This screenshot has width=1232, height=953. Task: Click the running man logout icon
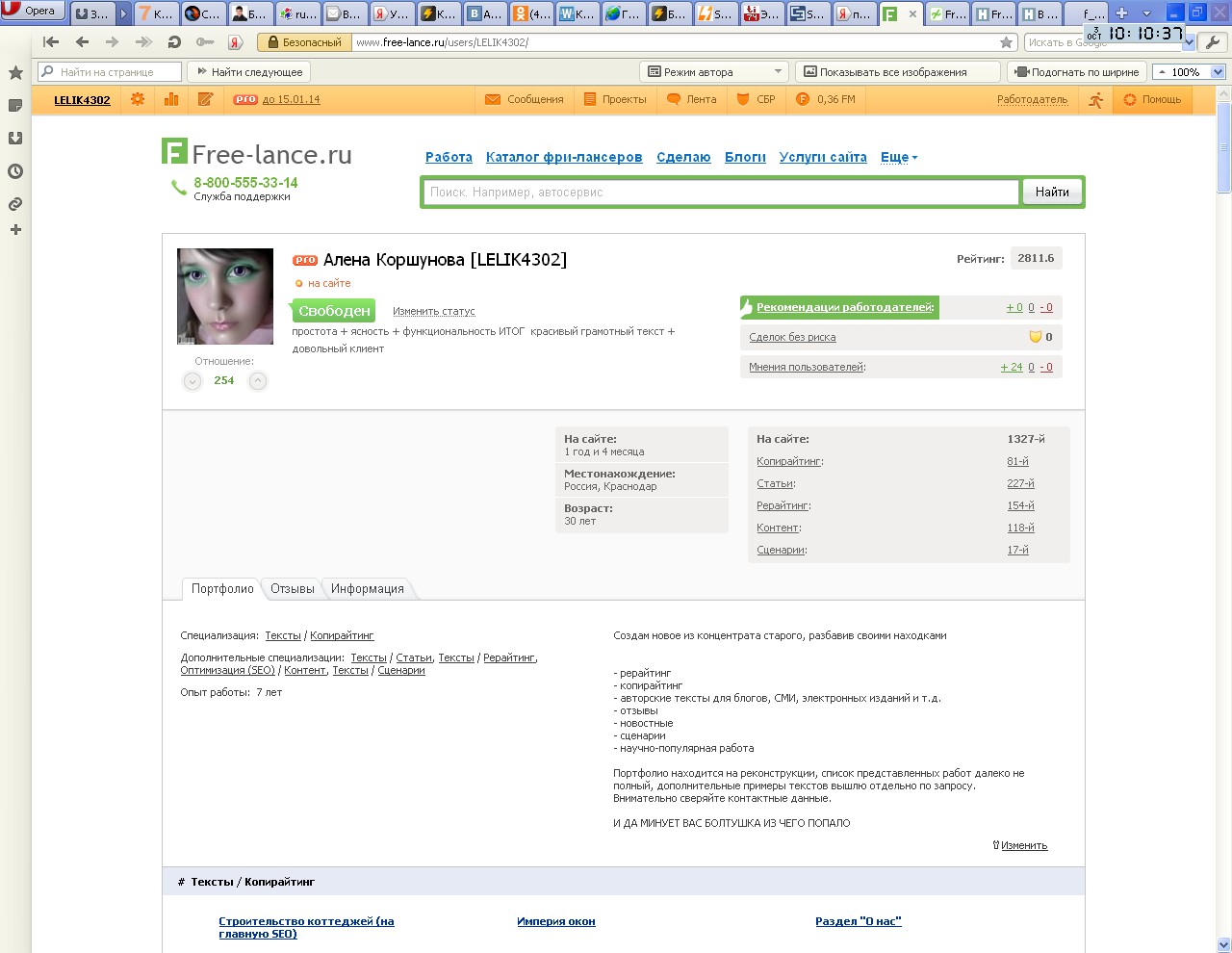click(x=1096, y=100)
